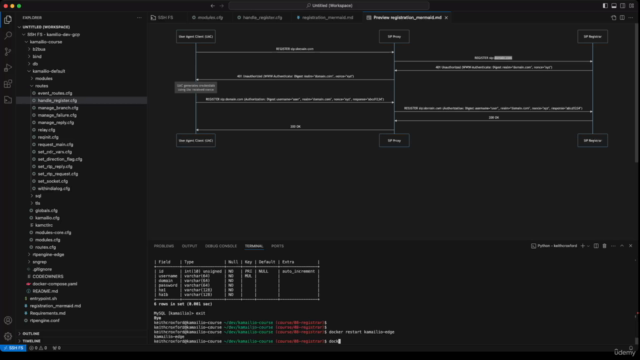640x360 pixels.
Task: Open the terminal panel more actions ellipsis
Action: tap(613, 246)
